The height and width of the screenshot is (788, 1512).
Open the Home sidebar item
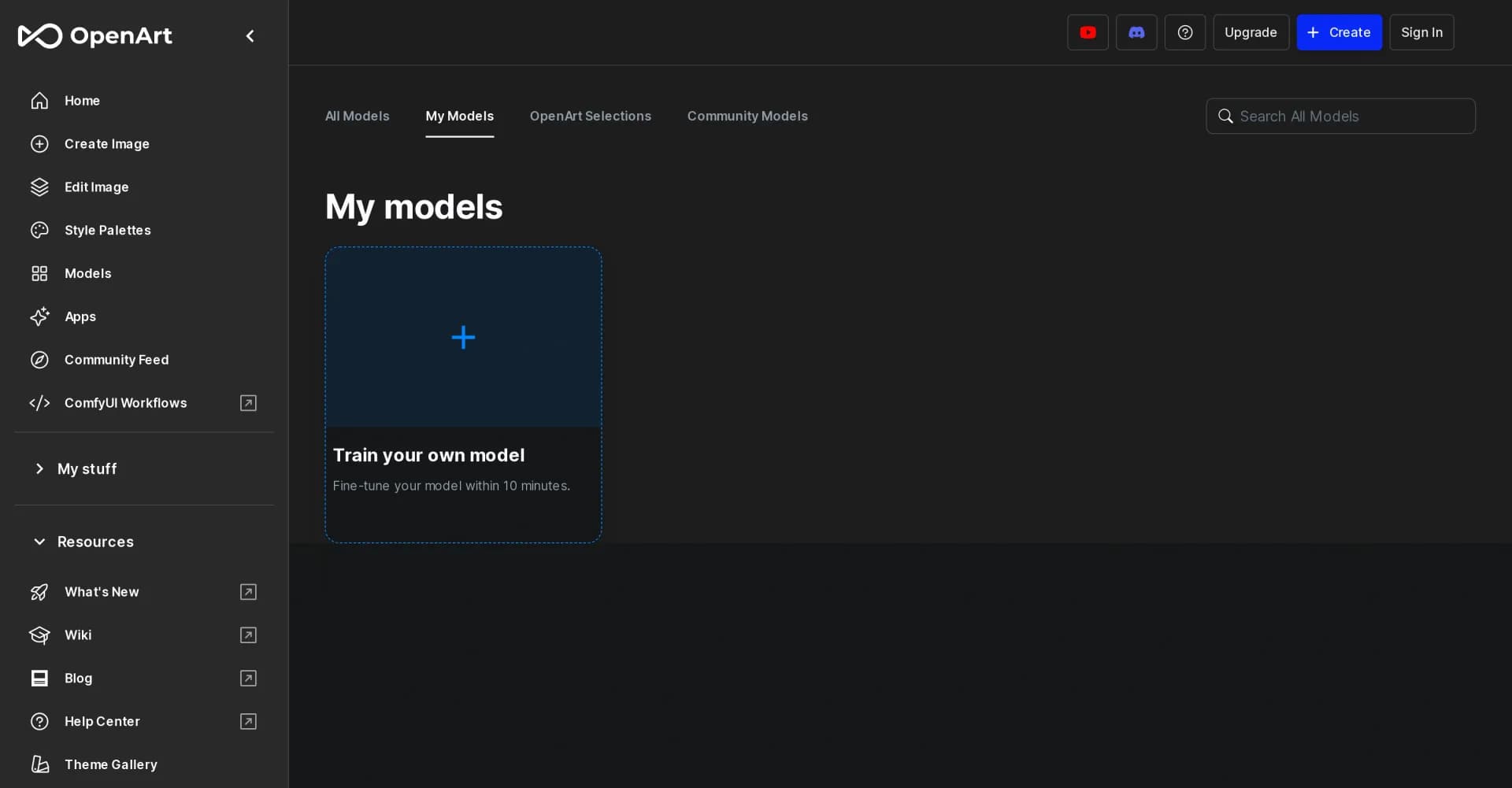[x=82, y=101]
